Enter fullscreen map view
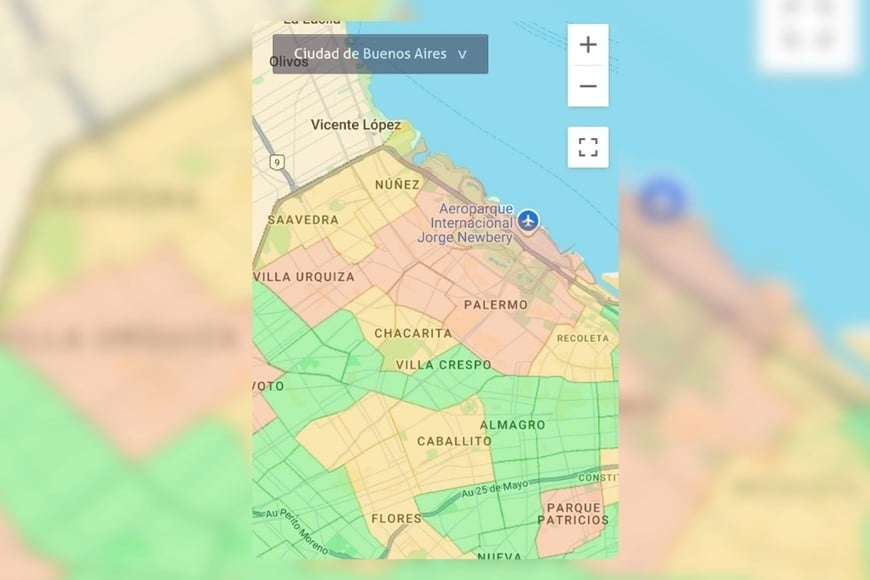The height and width of the screenshot is (580, 870). tap(588, 145)
